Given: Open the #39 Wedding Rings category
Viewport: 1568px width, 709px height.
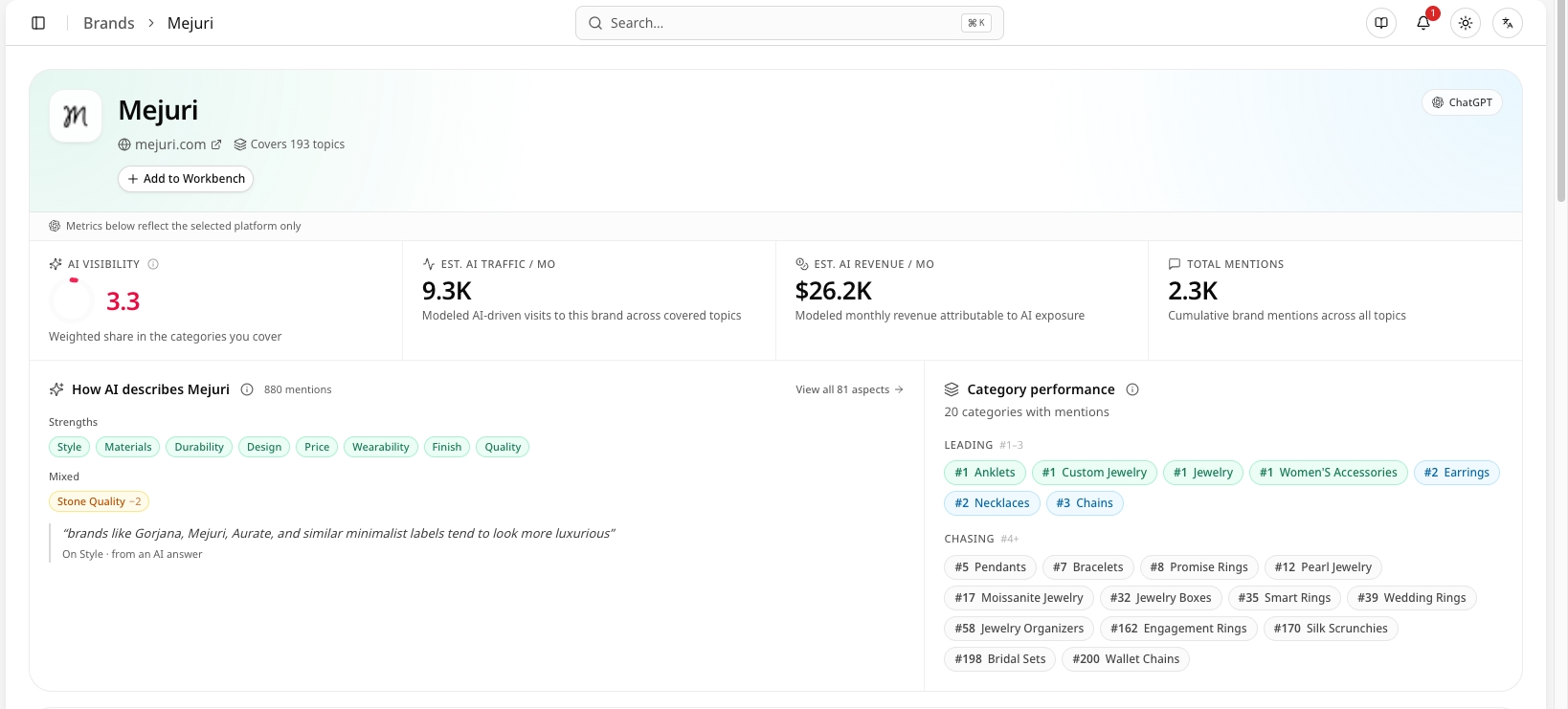Looking at the screenshot, I should (x=1412, y=598).
